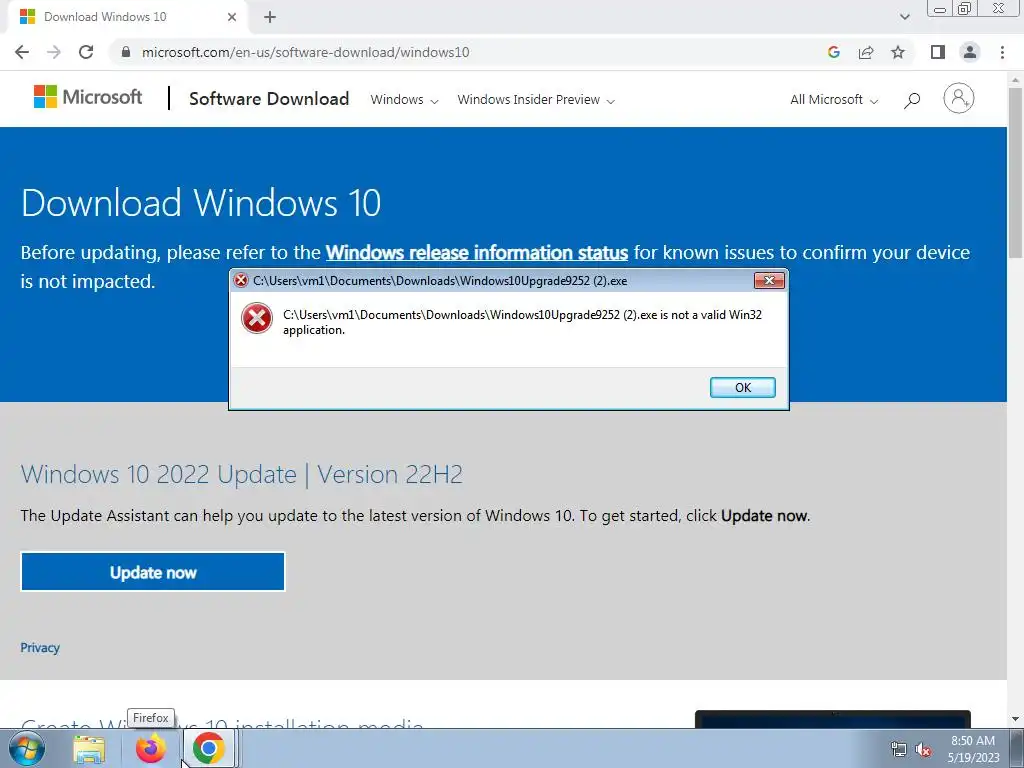The height and width of the screenshot is (768, 1024).
Task: Open Chrome three-dot menu
Action: [x=1002, y=52]
